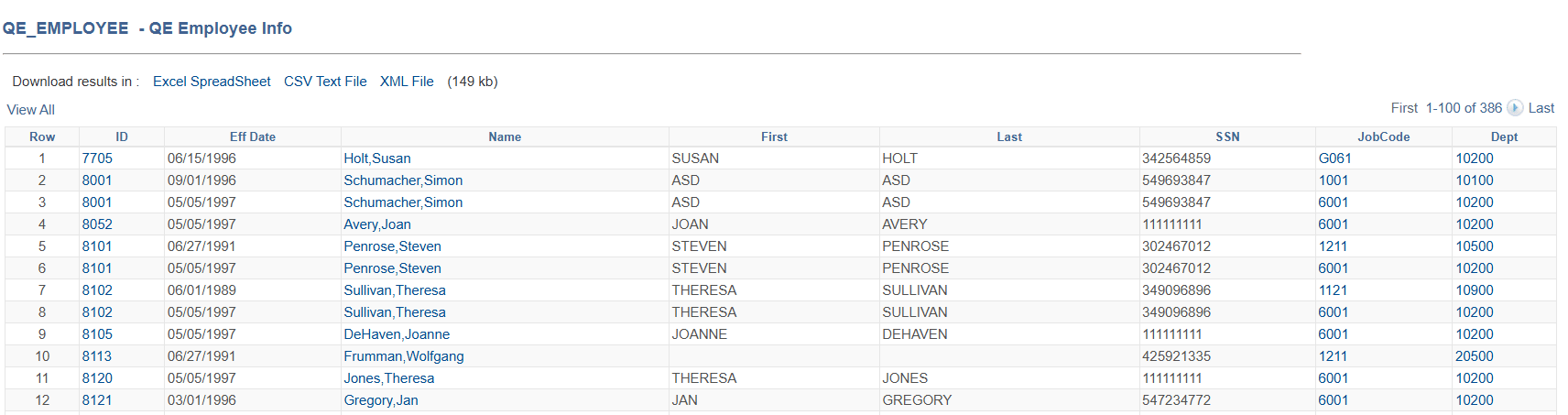Open Avery,Joan employee record
1568x415 pixels.
tap(377, 224)
